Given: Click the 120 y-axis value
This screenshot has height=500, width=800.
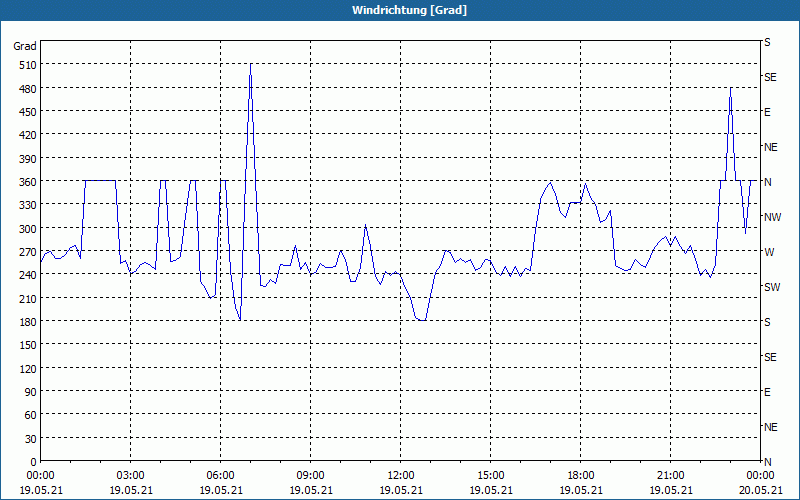Looking at the screenshot, I should click(29, 368).
